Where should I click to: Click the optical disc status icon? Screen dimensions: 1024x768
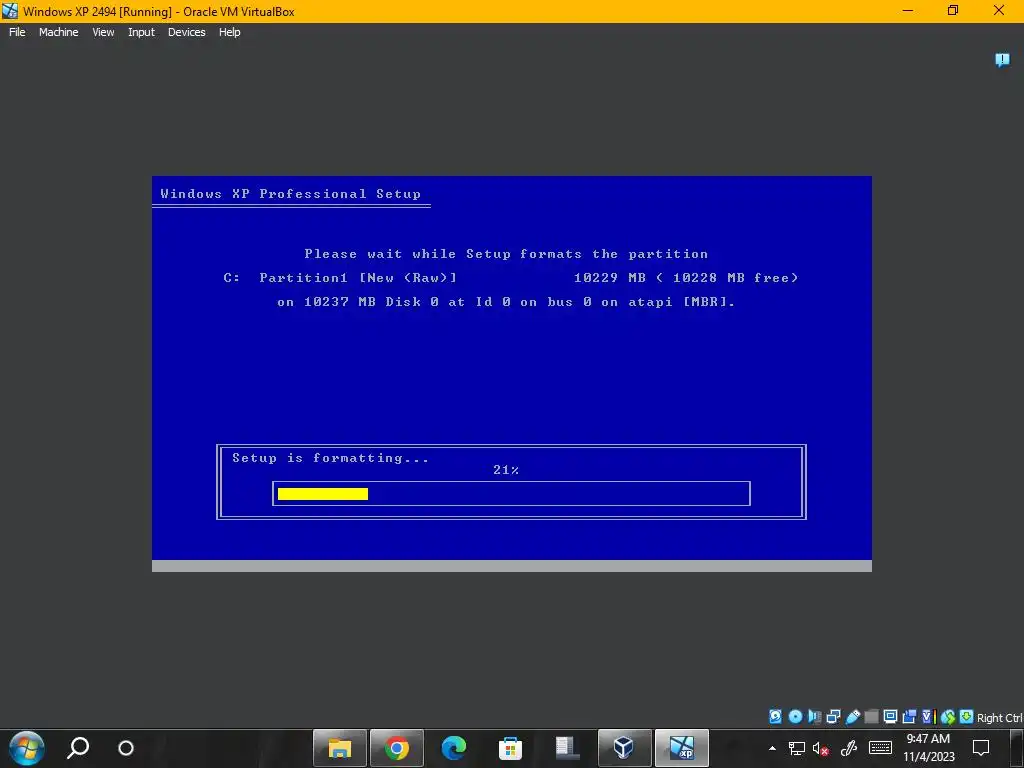point(795,716)
